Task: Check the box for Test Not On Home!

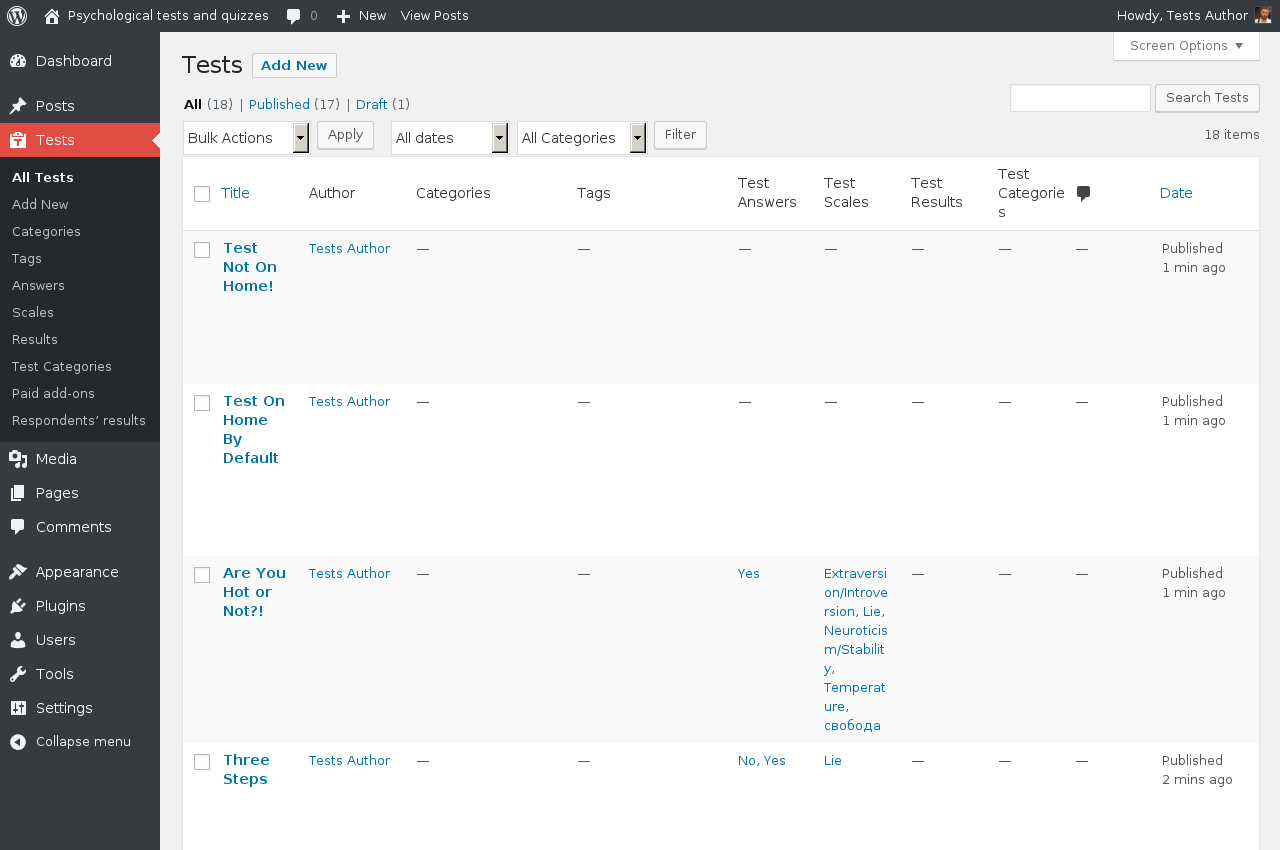Action: (x=202, y=250)
